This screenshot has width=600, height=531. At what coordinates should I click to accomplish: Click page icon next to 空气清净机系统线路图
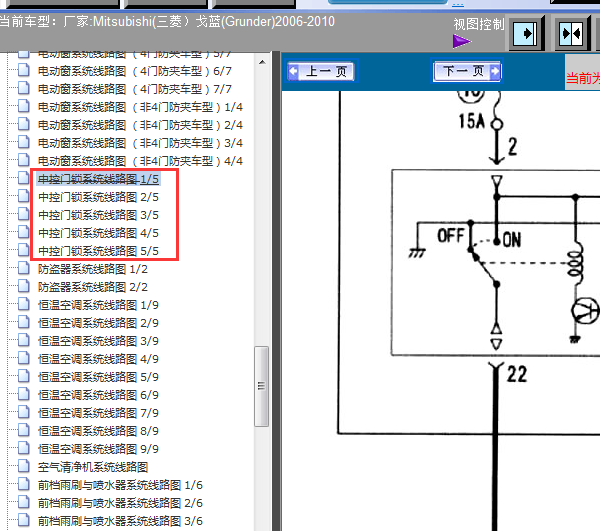[25, 467]
